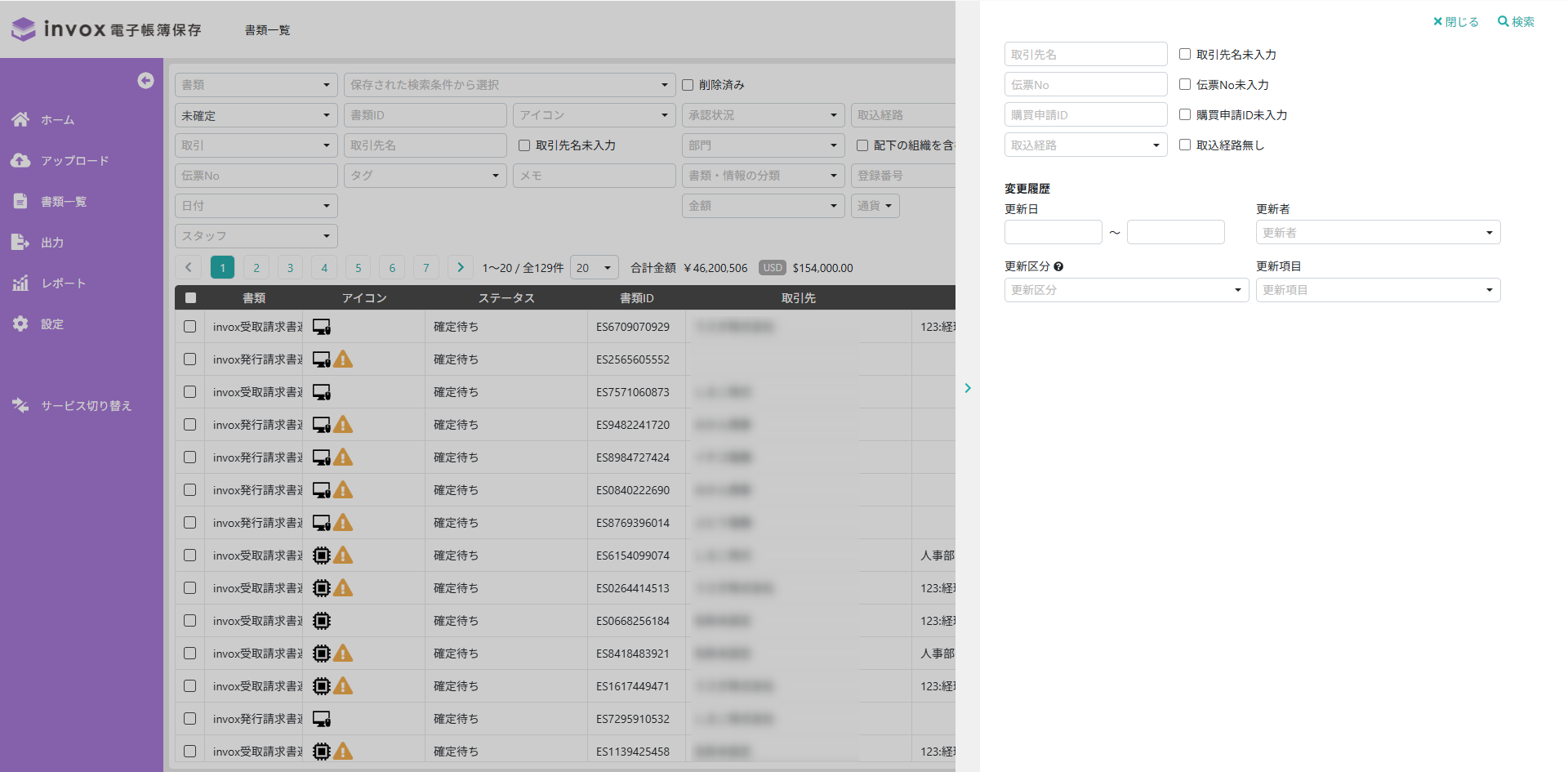The image size is (1568, 772).
Task: Click the 検索 search button
Action: point(1516,22)
